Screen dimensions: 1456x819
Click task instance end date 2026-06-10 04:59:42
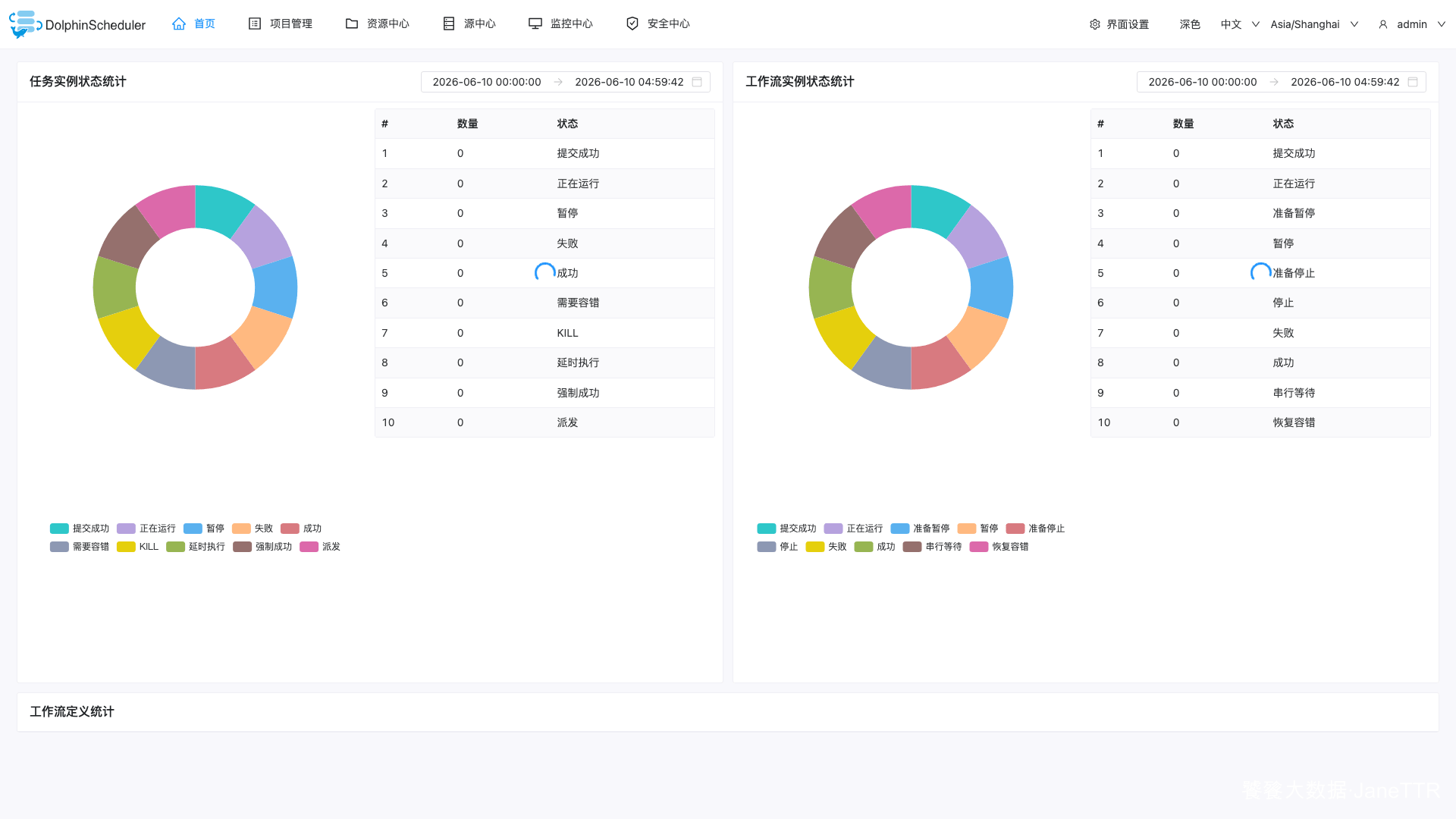(x=629, y=82)
